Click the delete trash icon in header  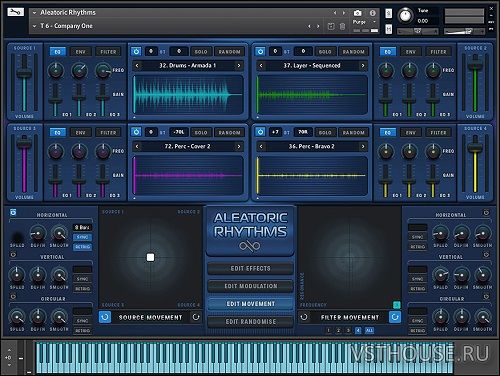point(342,26)
